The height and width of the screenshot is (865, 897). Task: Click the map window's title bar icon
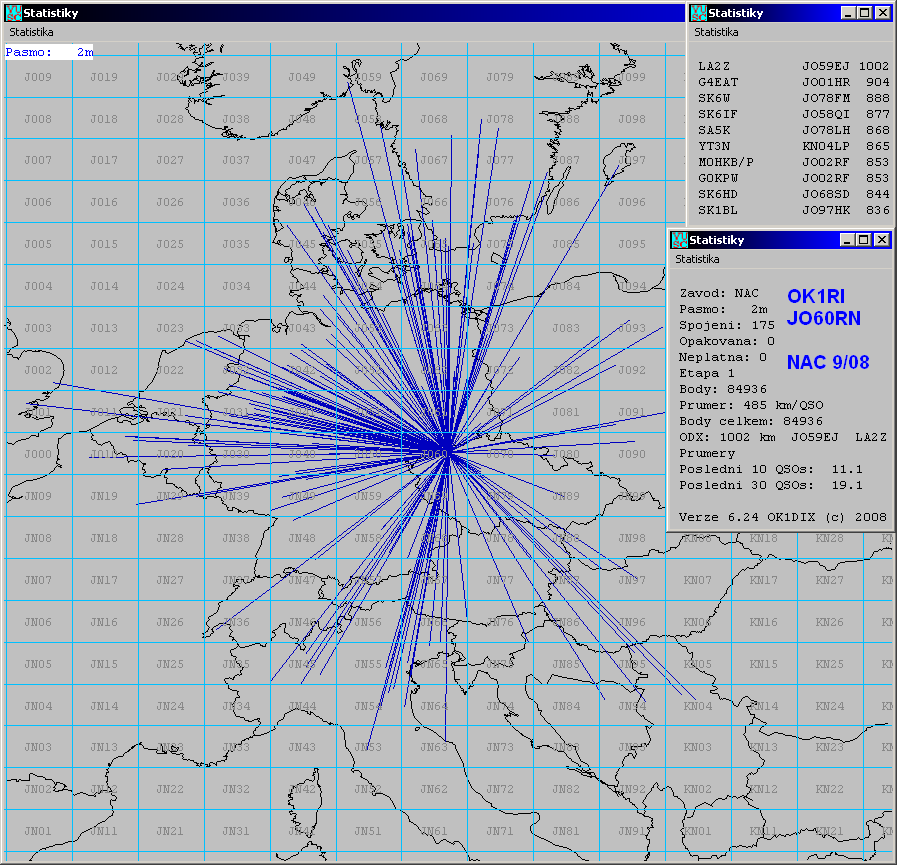tap(12, 13)
